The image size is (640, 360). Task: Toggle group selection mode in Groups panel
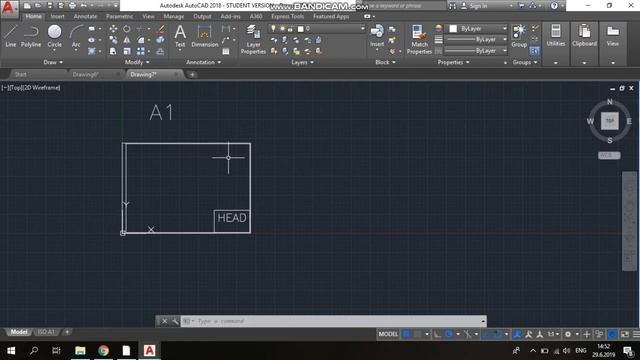point(534,51)
